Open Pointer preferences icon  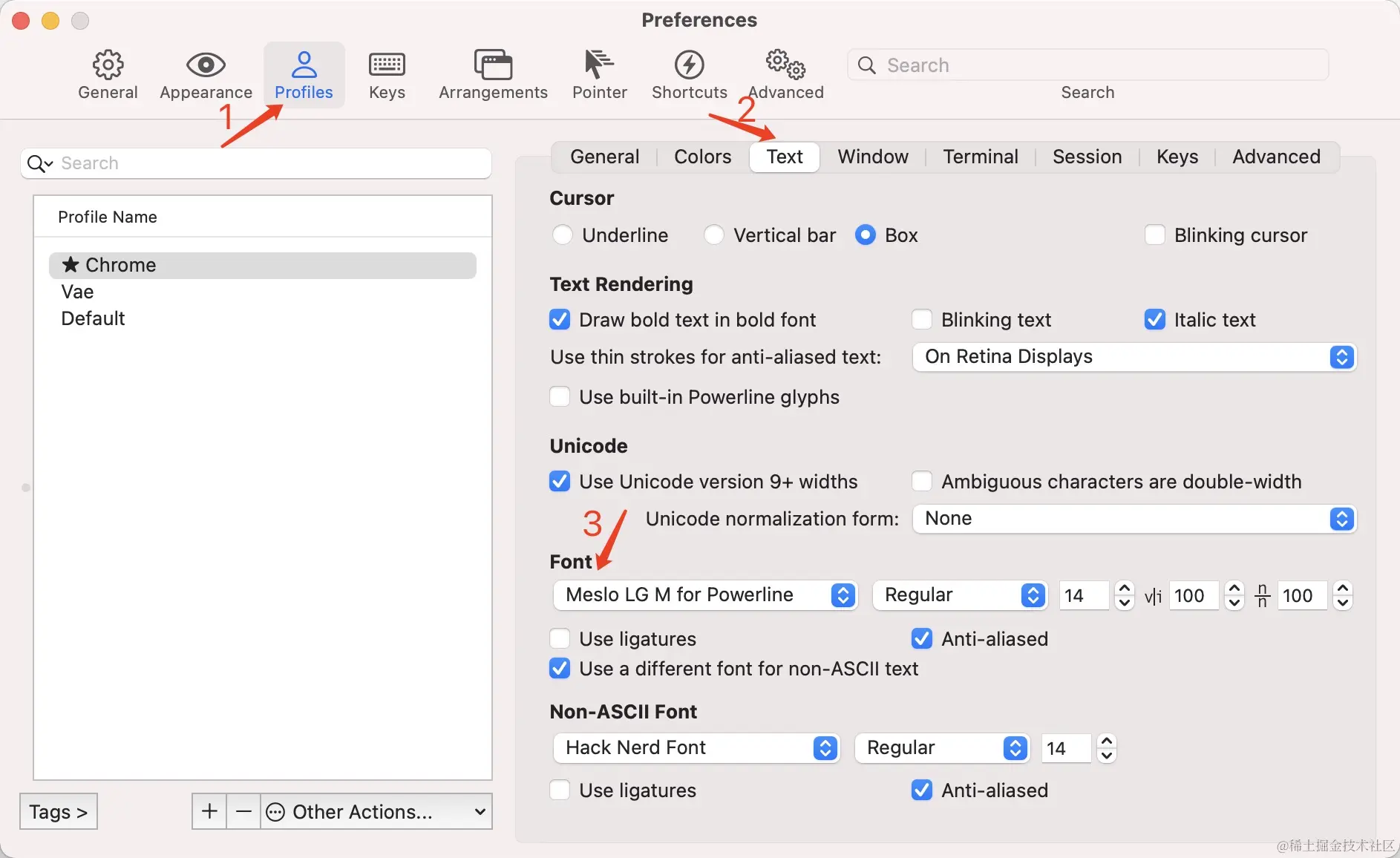tap(599, 66)
